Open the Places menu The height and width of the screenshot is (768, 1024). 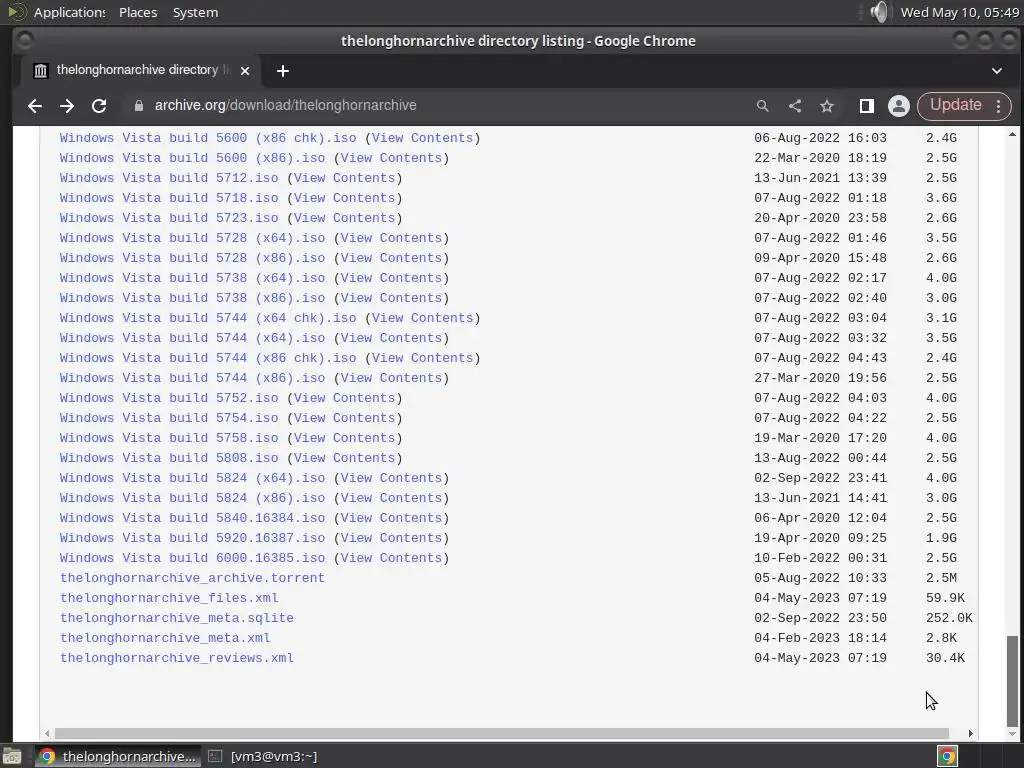[138, 12]
